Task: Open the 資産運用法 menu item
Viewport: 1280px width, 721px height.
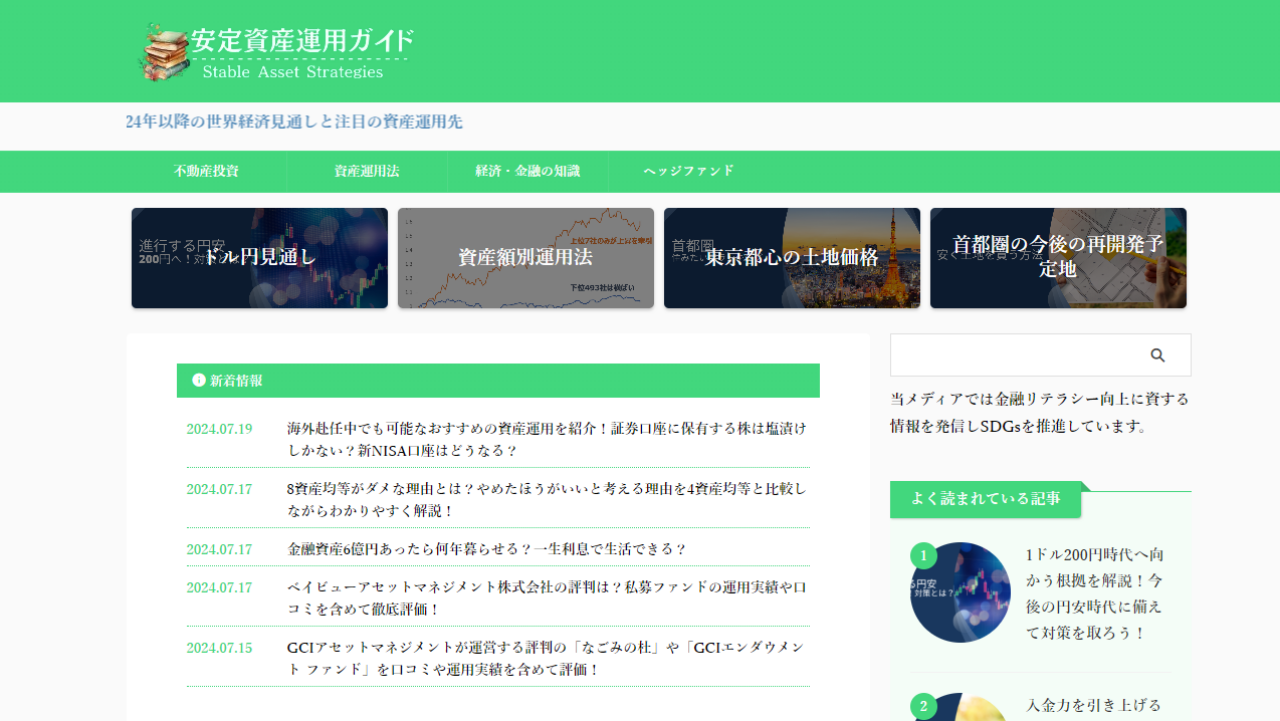Action: tap(367, 171)
